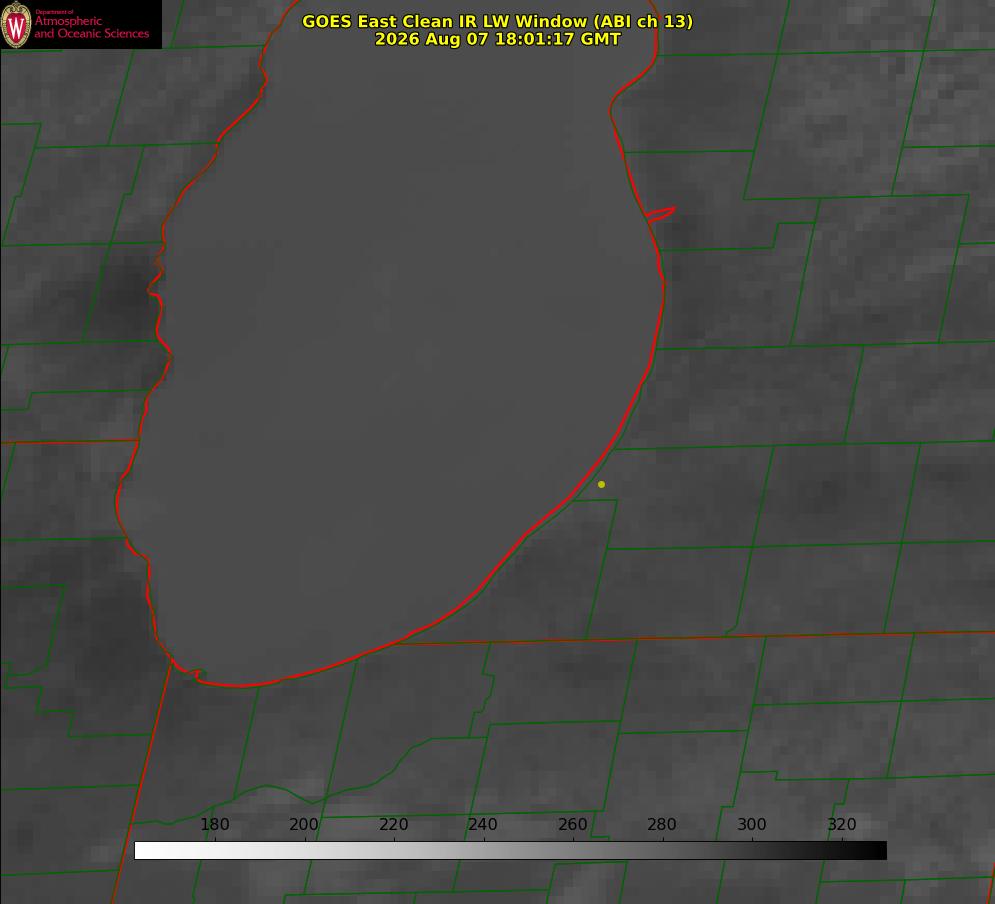Click the 280 value on the scale
This screenshot has width=995, height=904.
(x=661, y=824)
